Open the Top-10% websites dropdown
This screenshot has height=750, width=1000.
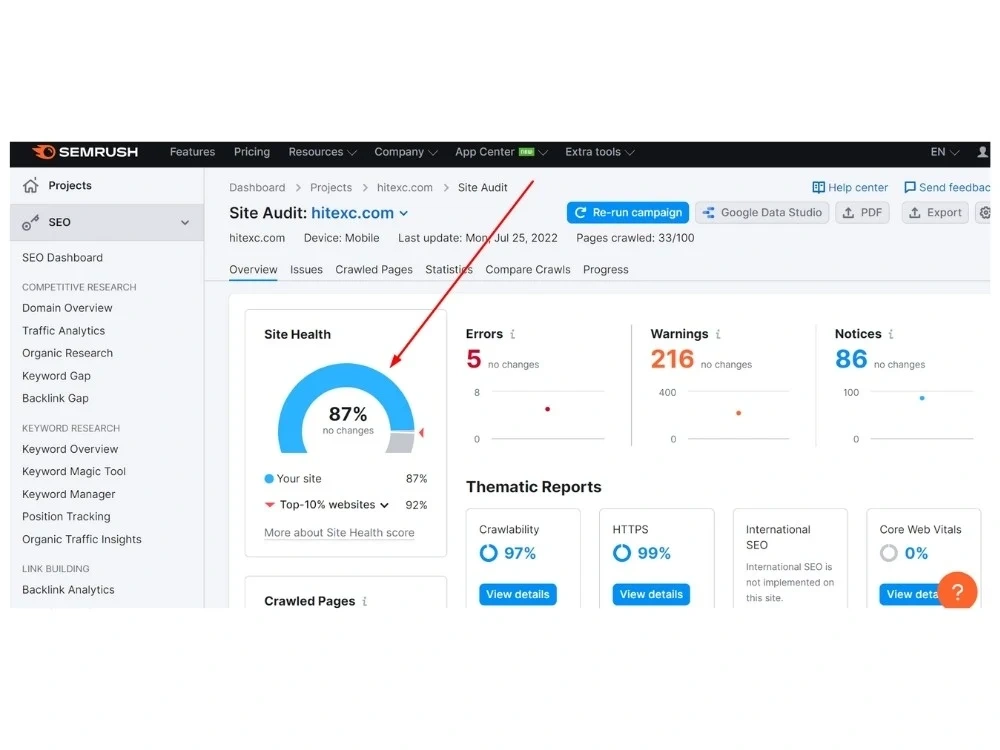334,505
